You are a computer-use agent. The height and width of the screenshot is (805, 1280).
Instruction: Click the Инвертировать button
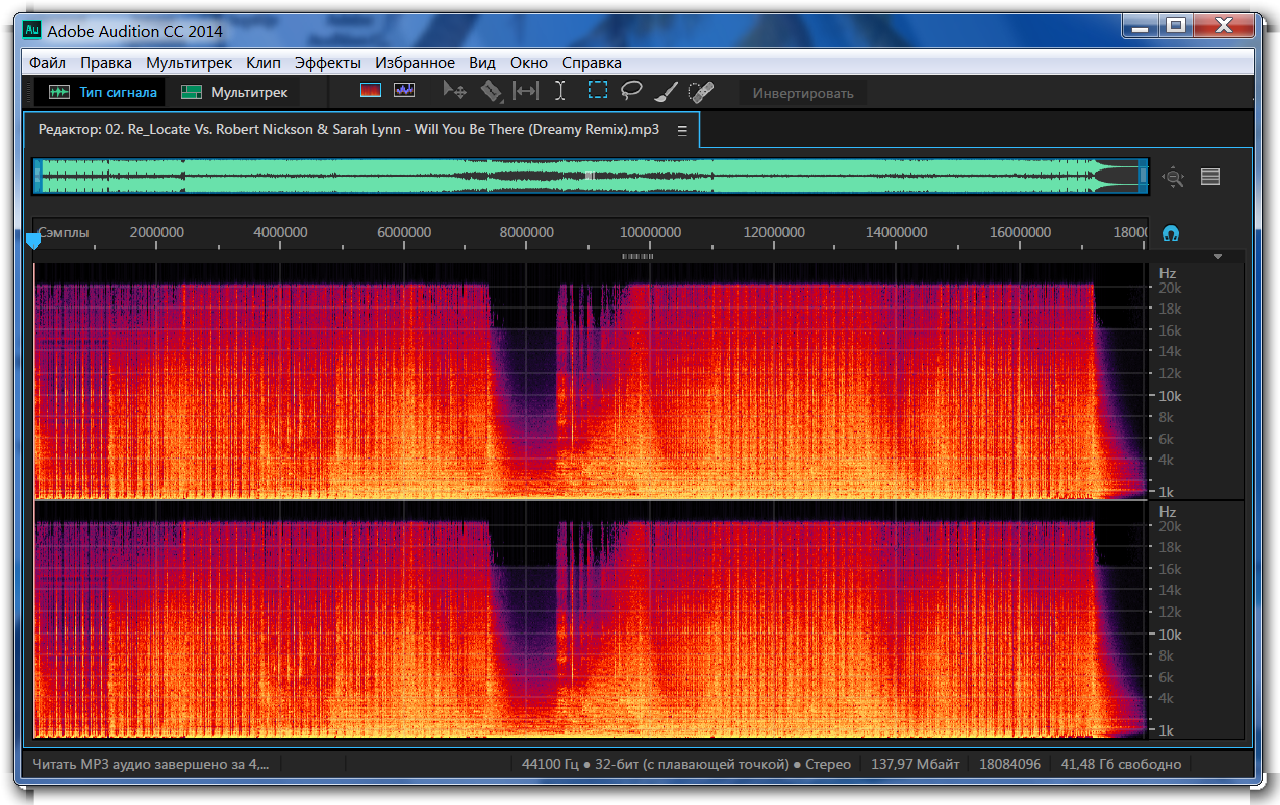[803, 93]
